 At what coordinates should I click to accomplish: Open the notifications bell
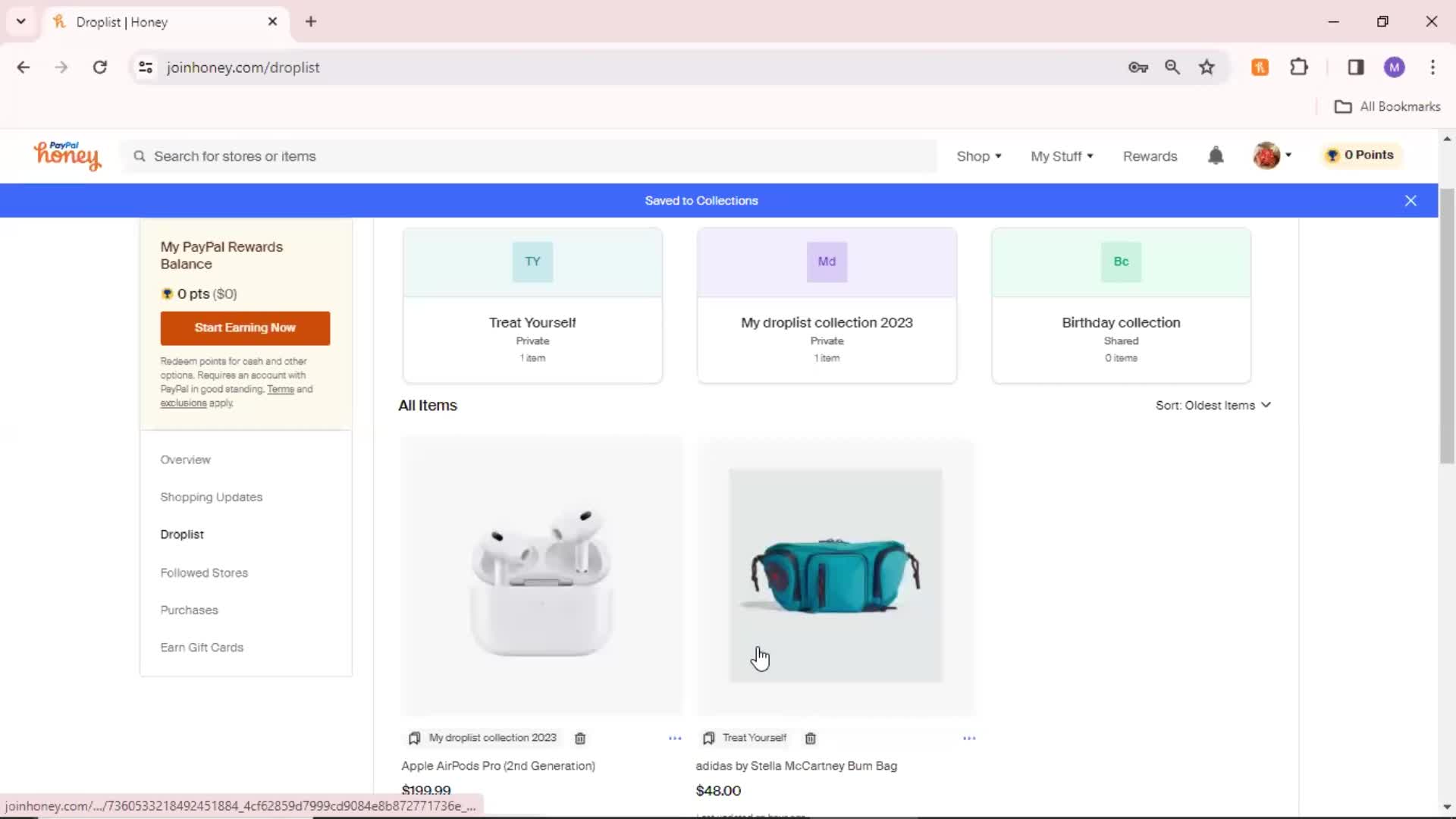coord(1216,155)
